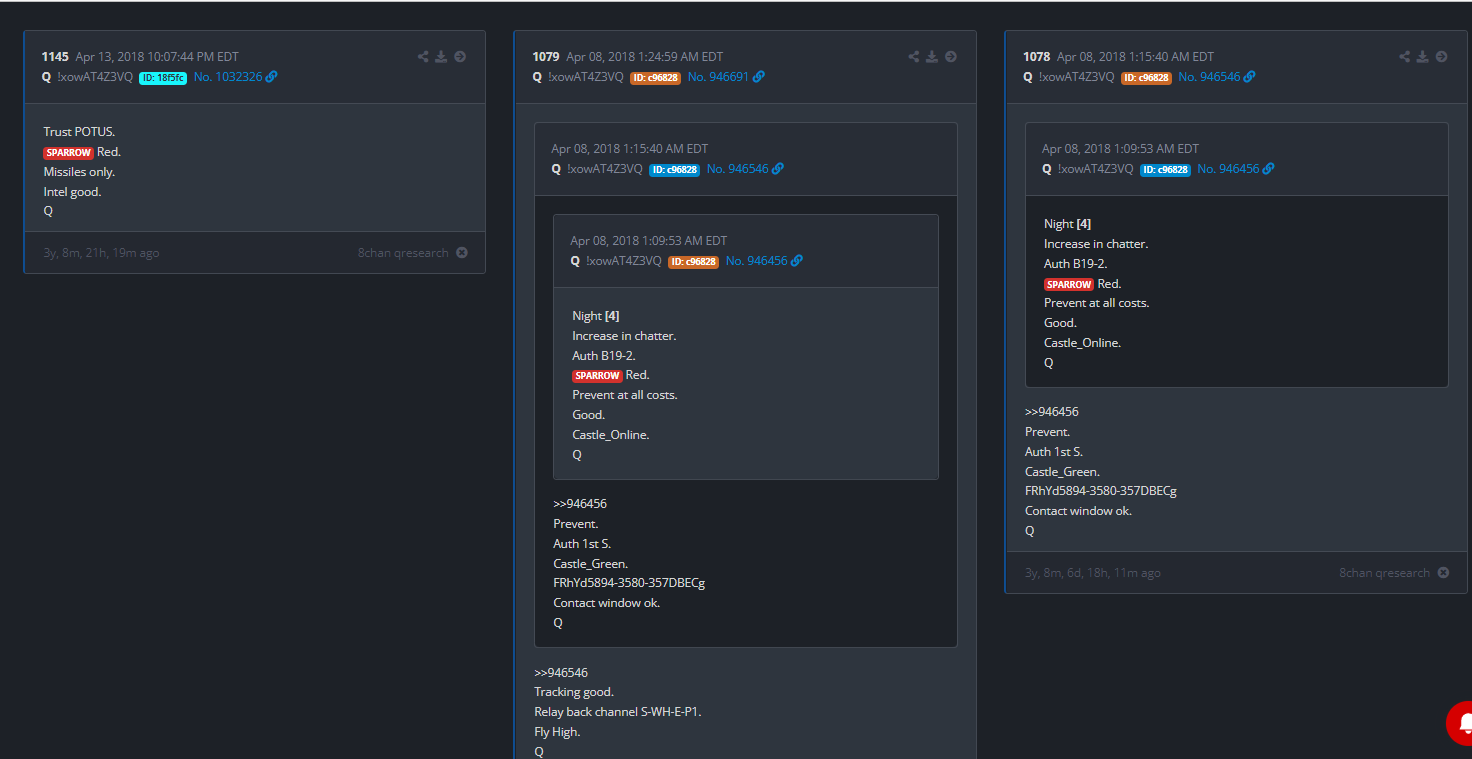The height and width of the screenshot is (759, 1472).
Task: Click chain icon beside No. 946456 inside post 1079
Action: tap(797, 261)
